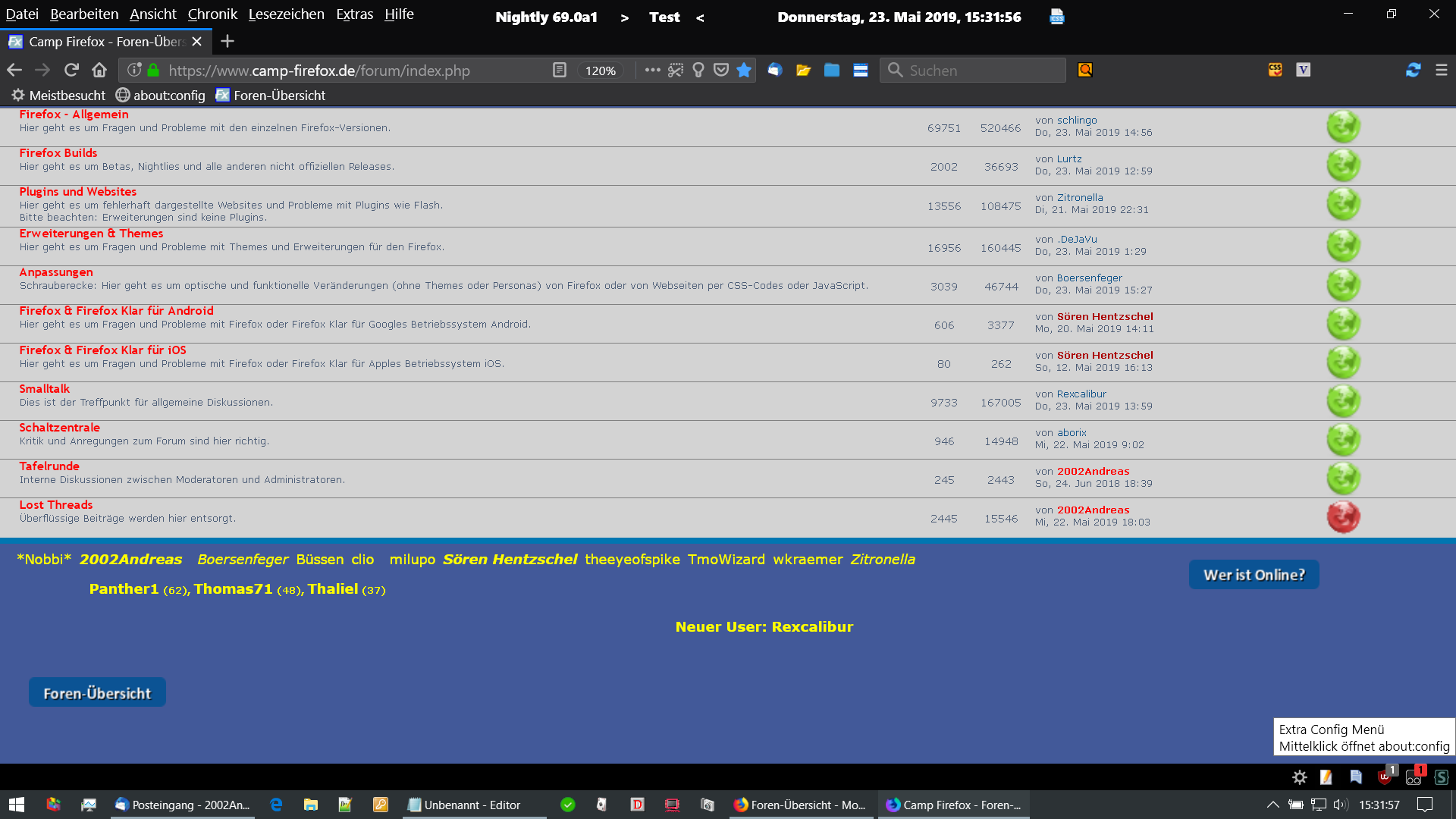Click the Stylus S icon in bottom bar
The width and height of the screenshot is (1456, 819).
pos(1442,777)
